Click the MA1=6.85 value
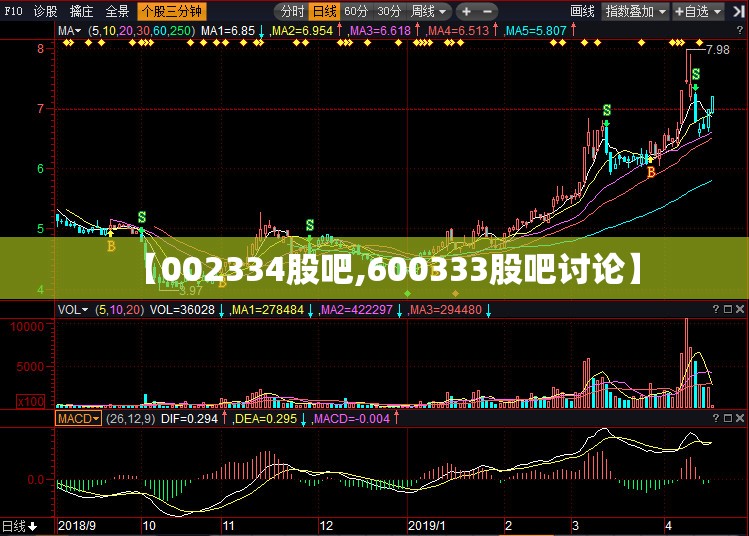Image resolution: width=749 pixels, height=536 pixels. click(228, 31)
